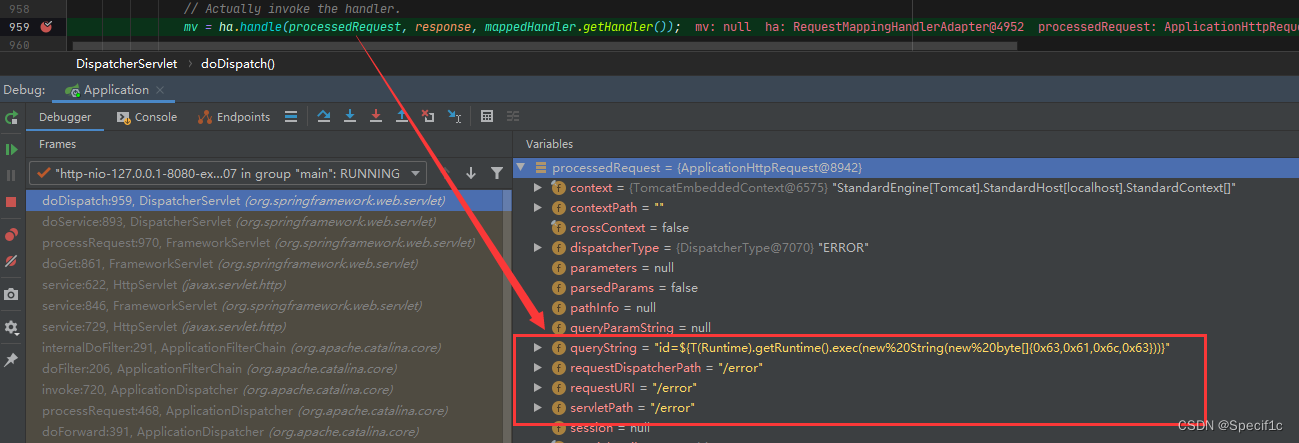Click Variables panel header
Image resolution: width=1299 pixels, height=443 pixels.
click(x=549, y=144)
